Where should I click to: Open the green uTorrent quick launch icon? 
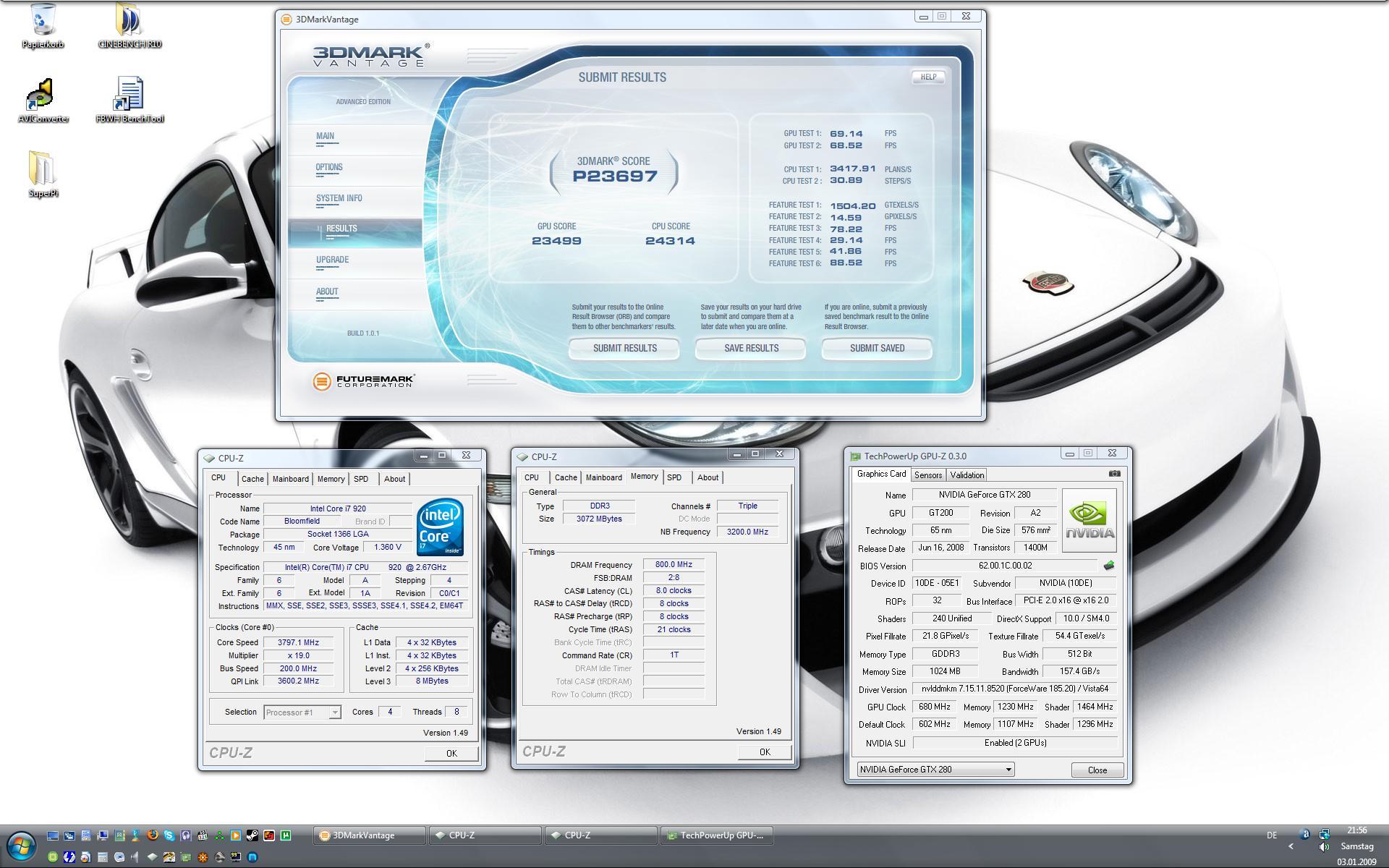pos(286,835)
